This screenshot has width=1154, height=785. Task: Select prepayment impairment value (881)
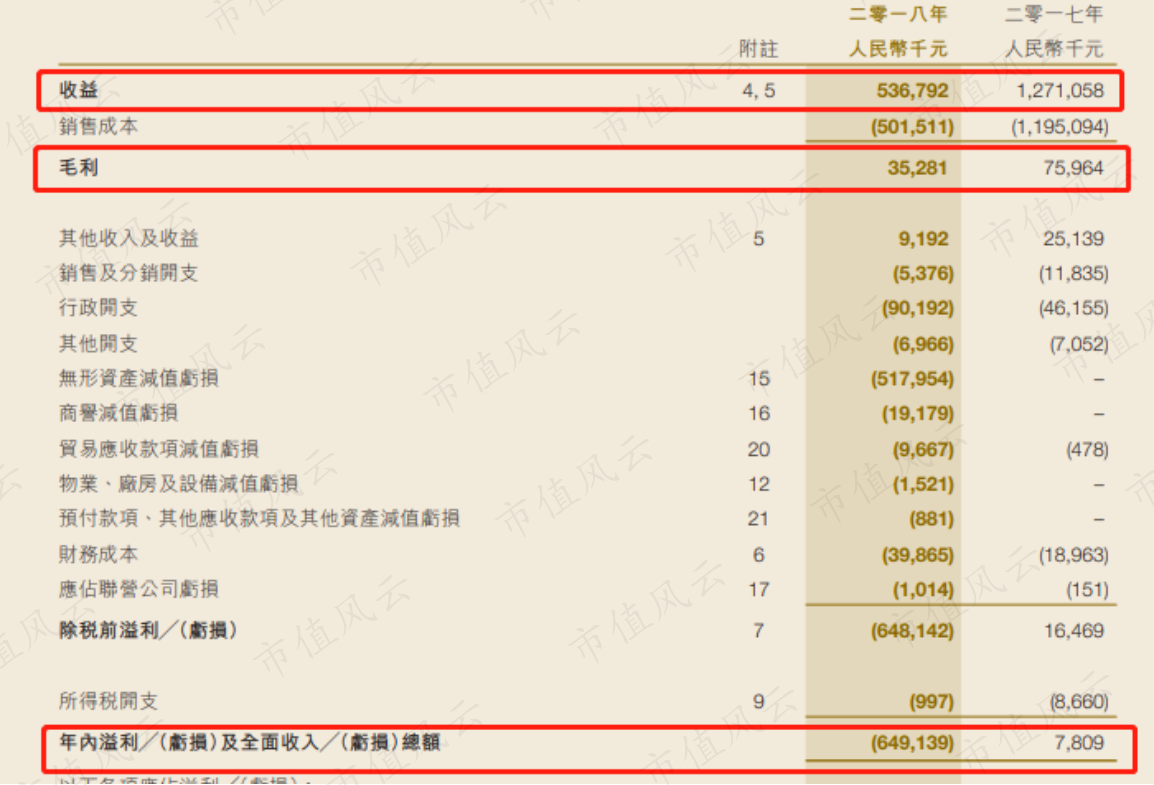coord(931,519)
